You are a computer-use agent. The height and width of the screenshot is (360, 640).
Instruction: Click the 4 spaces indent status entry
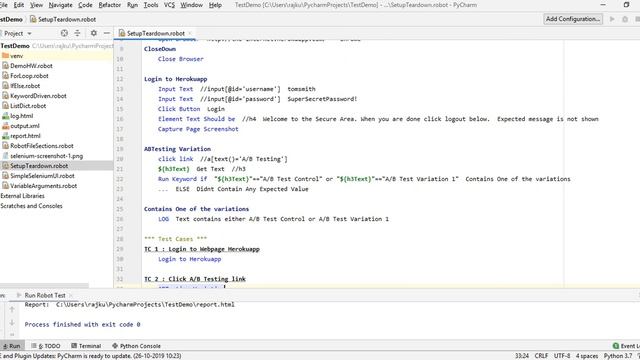(587, 356)
